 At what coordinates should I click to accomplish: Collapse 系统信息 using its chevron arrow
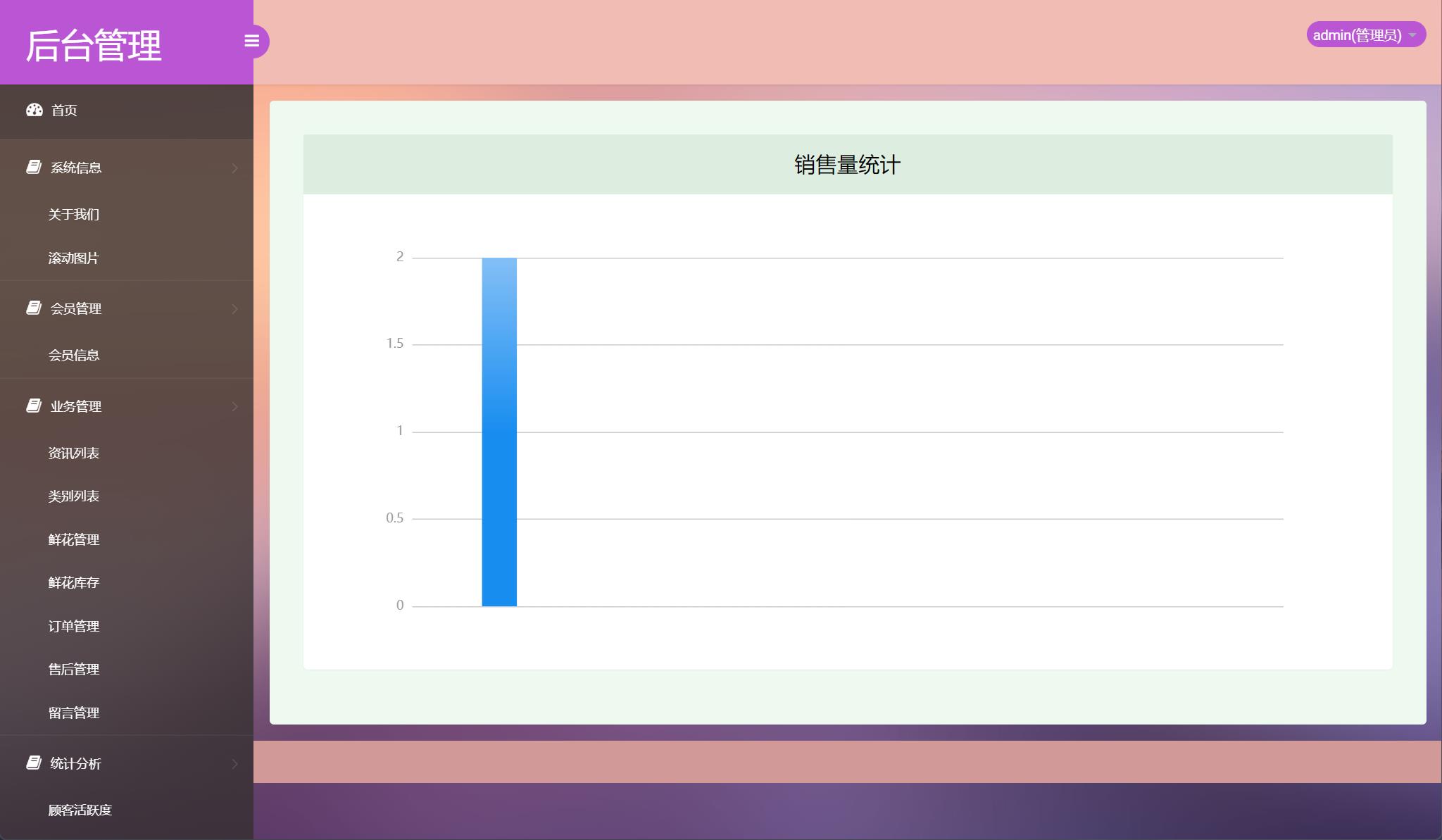coord(234,168)
